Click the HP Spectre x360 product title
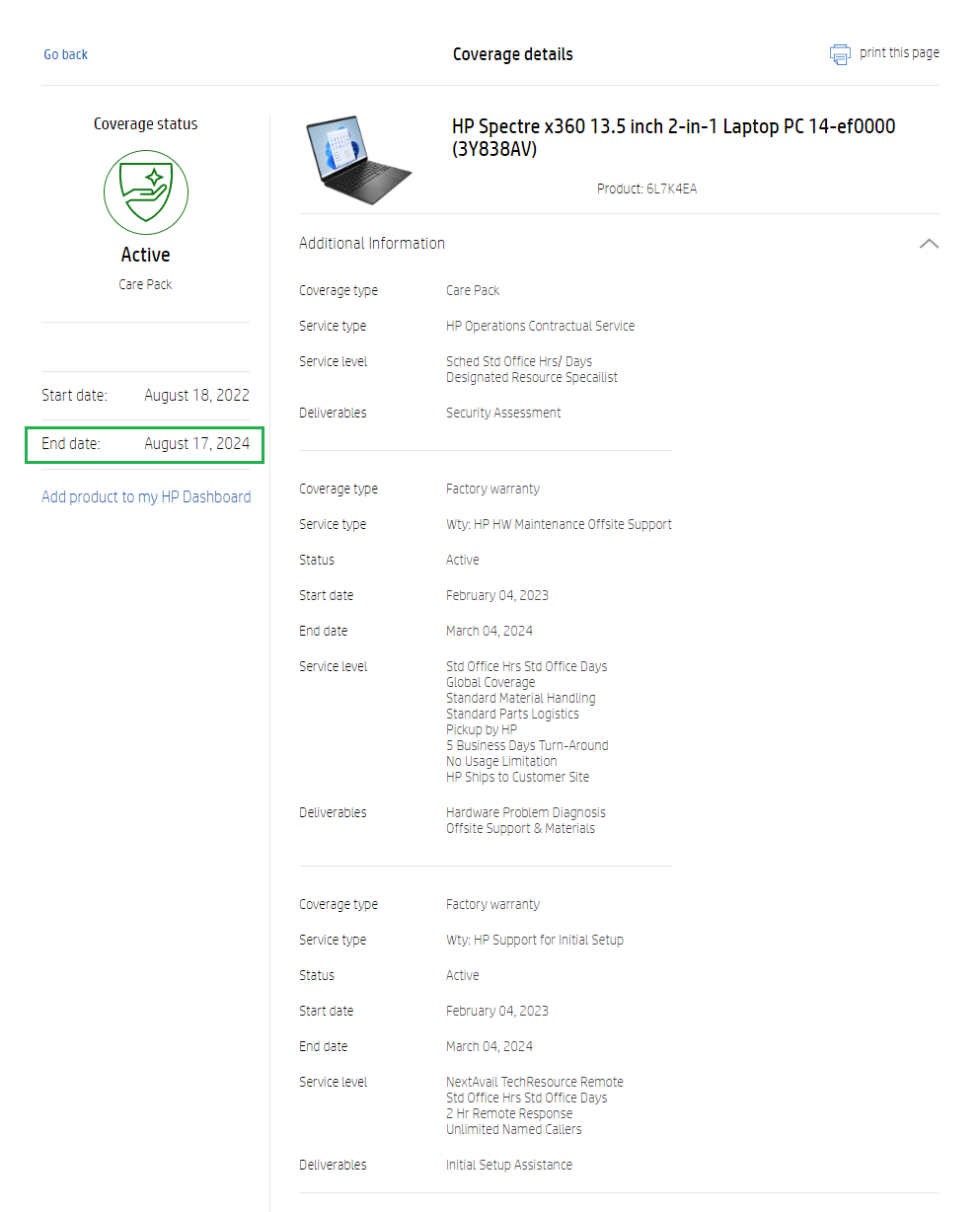The image size is (980, 1212). [x=673, y=138]
